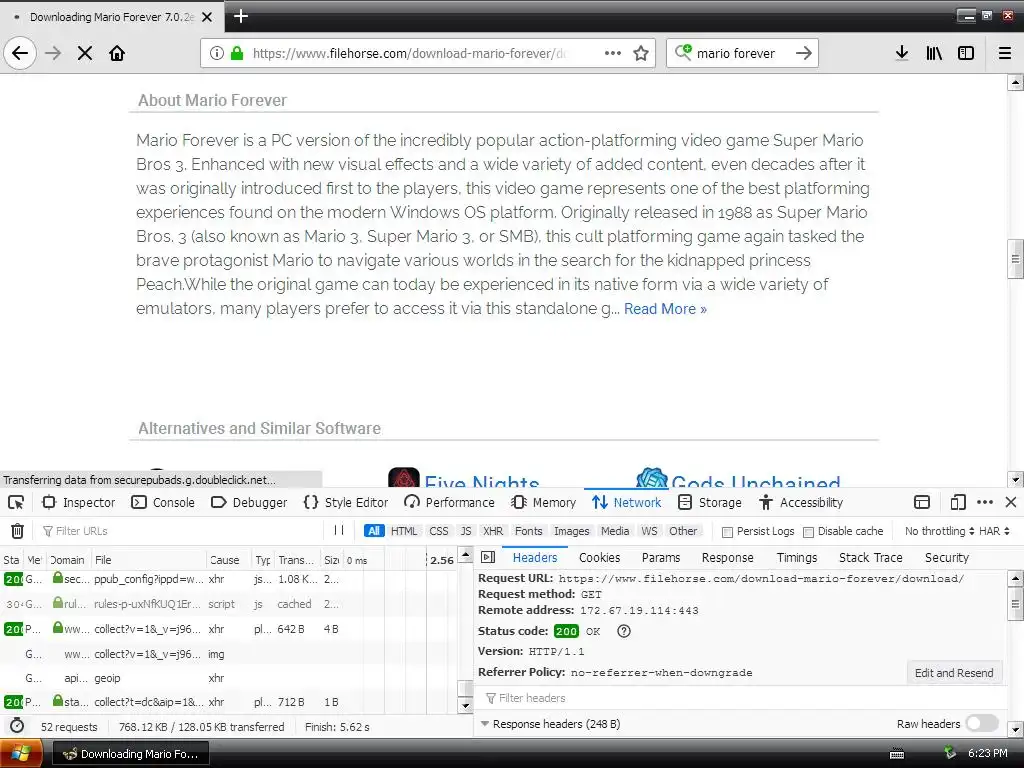Click the Filter headers input field
The width and height of the screenshot is (1024, 768).
[742, 698]
